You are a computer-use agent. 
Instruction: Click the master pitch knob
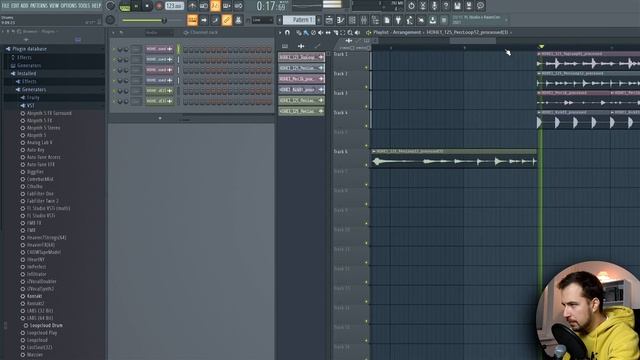[110, 20]
